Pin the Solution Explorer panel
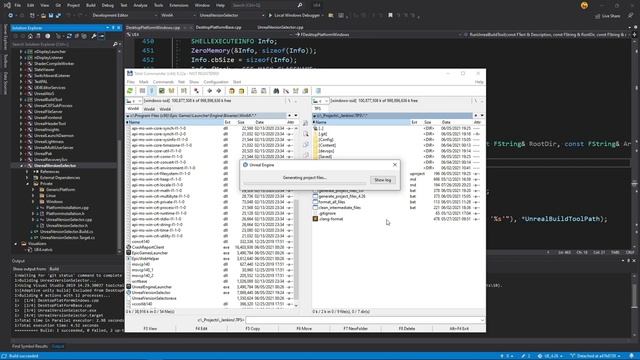640x360 pixels. pyautogui.click(x=113, y=28)
